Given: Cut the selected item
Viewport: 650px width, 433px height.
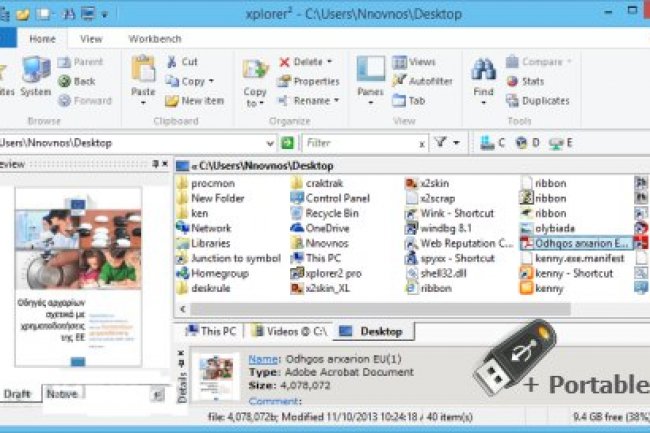Looking at the screenshot, I should tap(182, 62).
